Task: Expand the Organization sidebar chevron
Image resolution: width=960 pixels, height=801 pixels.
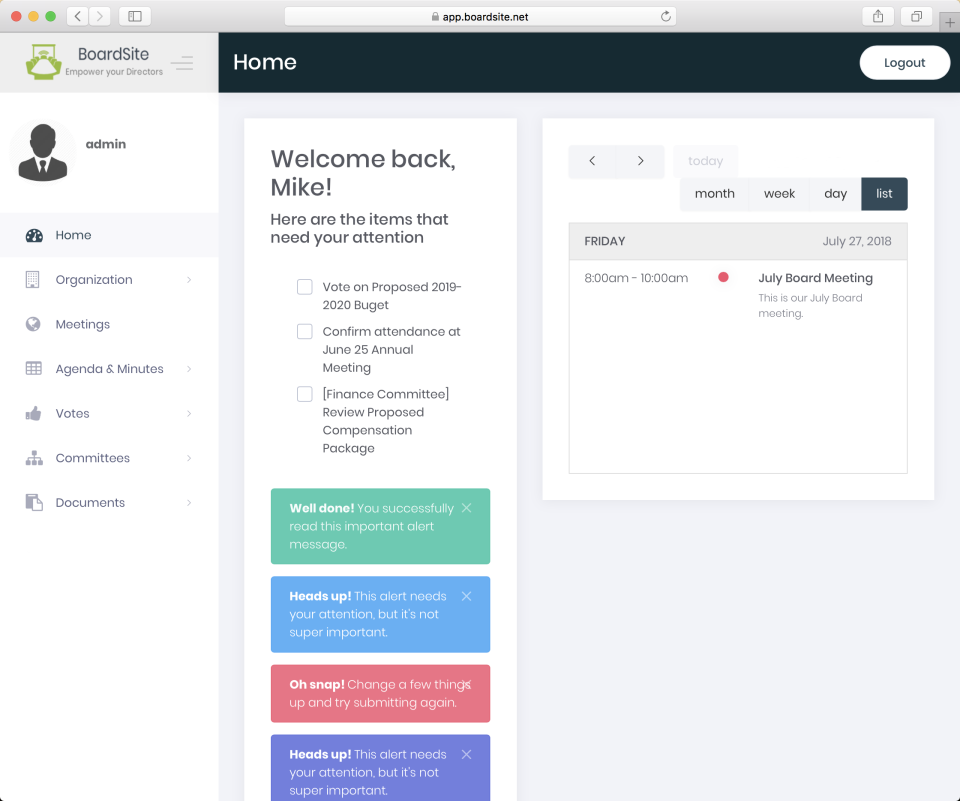Action: tap(189, 279)
